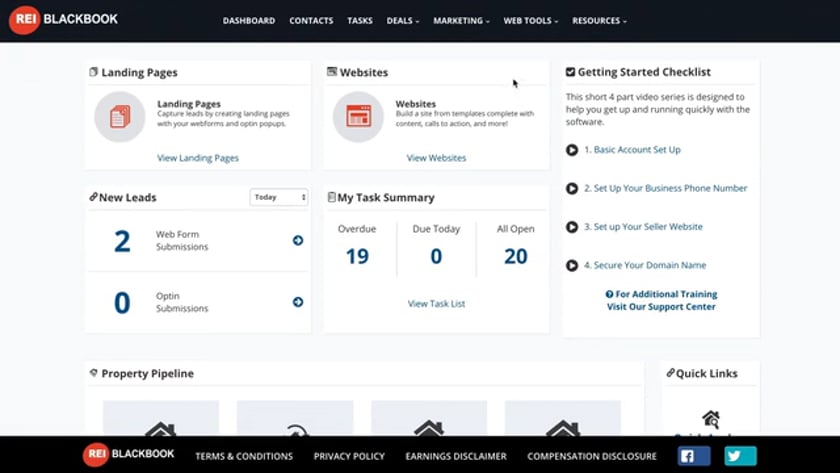Image resolution: width=840 pixels, height=473 pixels.
Task: Play video icon for Basic Account Set Up
Action: [572, 150]
